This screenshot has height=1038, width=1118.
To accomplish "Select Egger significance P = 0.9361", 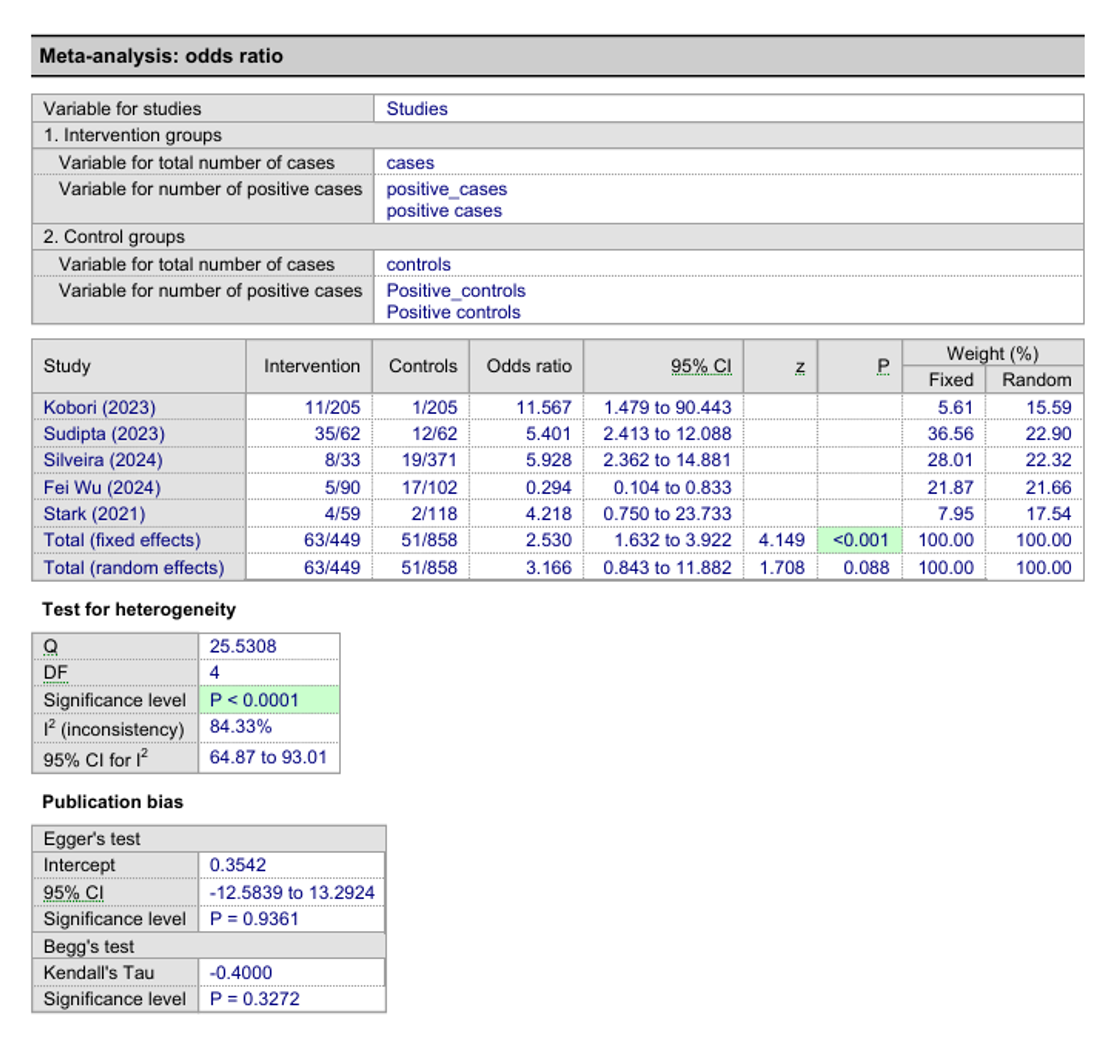I will pos(254,919).
